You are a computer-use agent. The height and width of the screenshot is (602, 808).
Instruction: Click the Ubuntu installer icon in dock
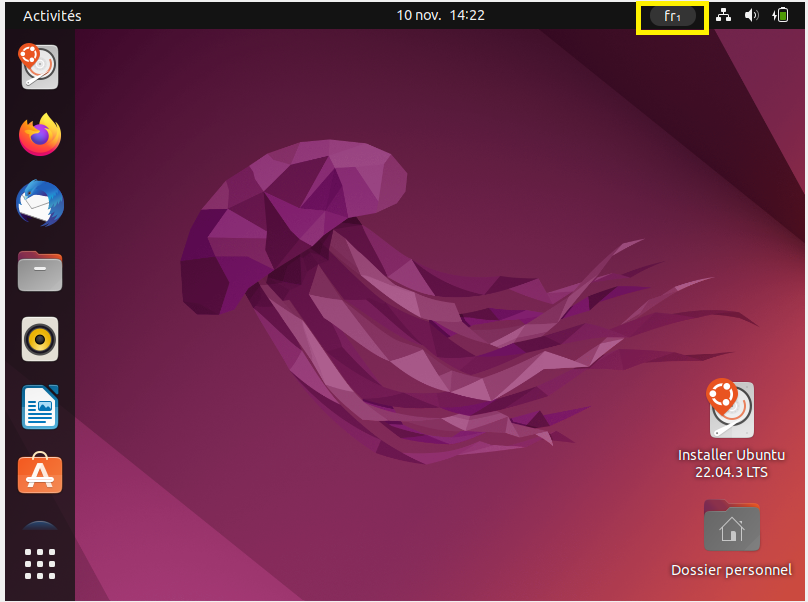coord(40,67)
